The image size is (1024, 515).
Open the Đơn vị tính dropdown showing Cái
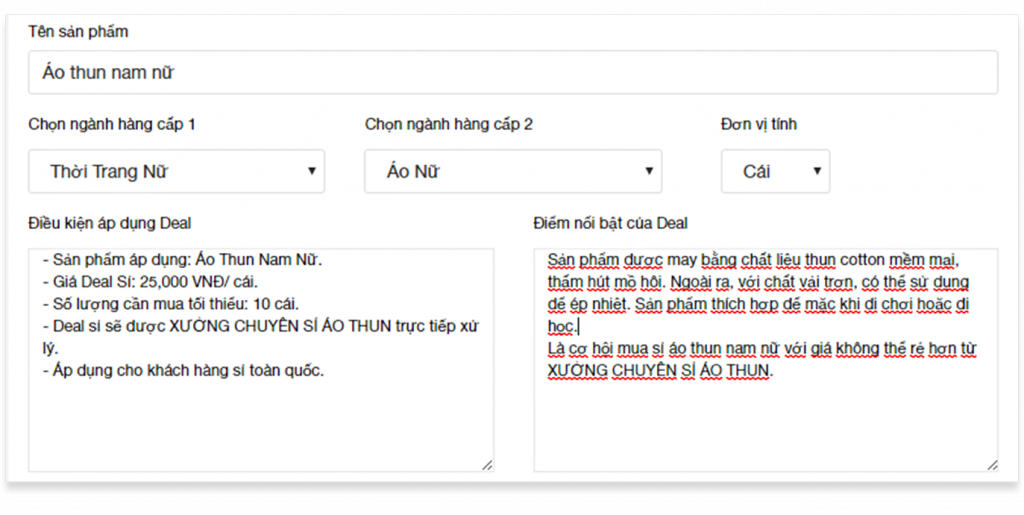(775, 171)
